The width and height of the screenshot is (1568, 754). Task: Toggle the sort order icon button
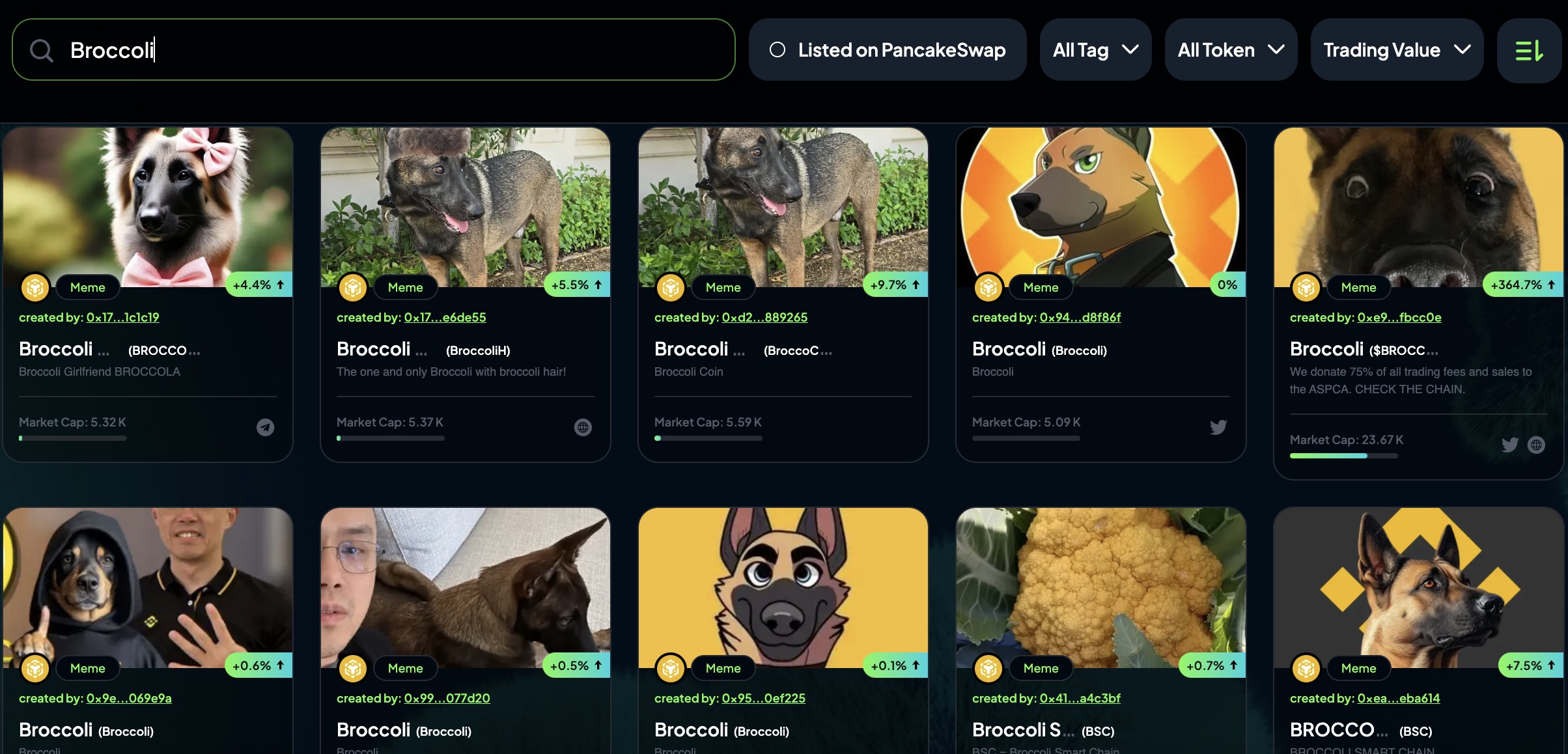coord(1529,50)
